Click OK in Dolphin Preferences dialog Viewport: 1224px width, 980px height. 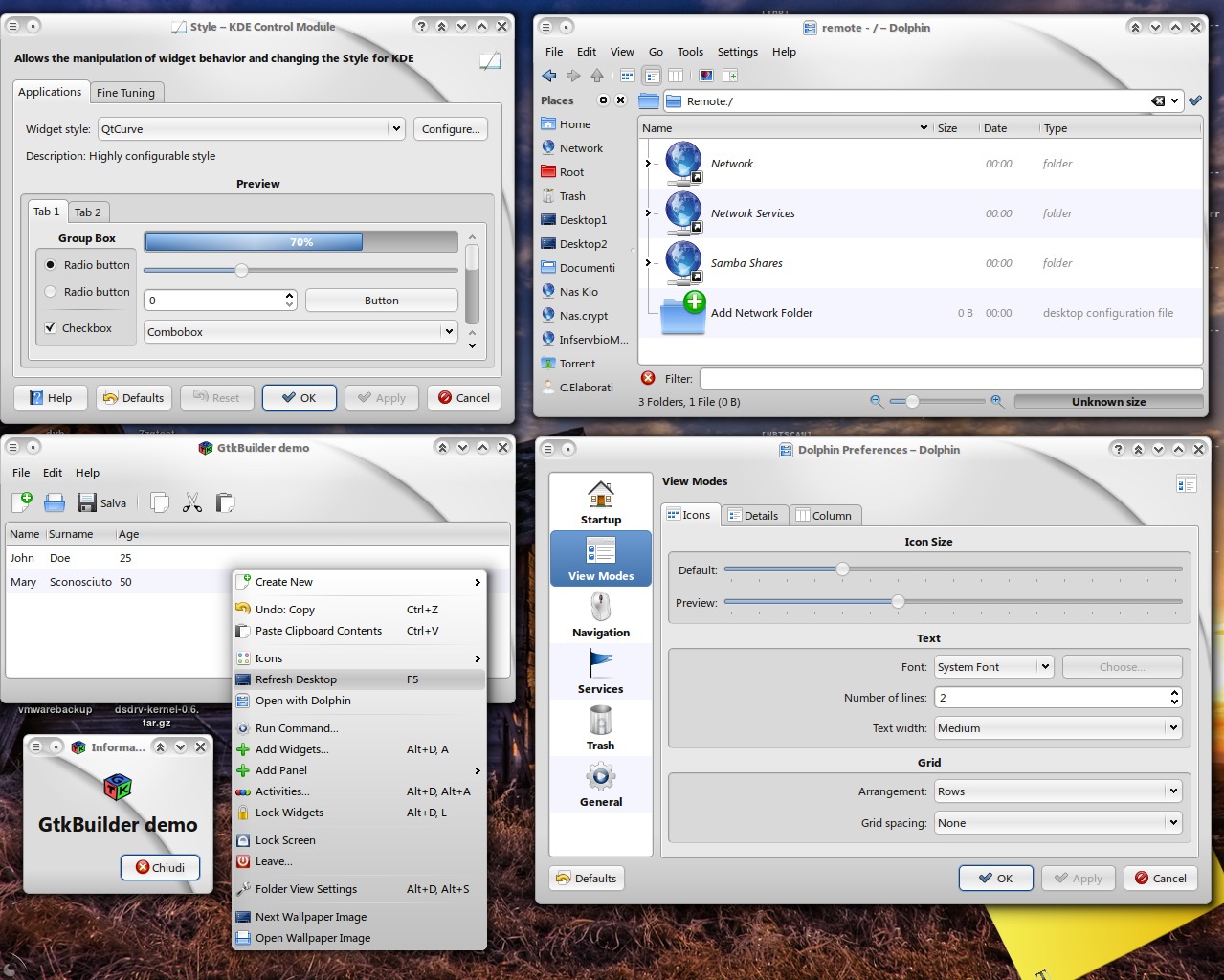coord(996,879)
